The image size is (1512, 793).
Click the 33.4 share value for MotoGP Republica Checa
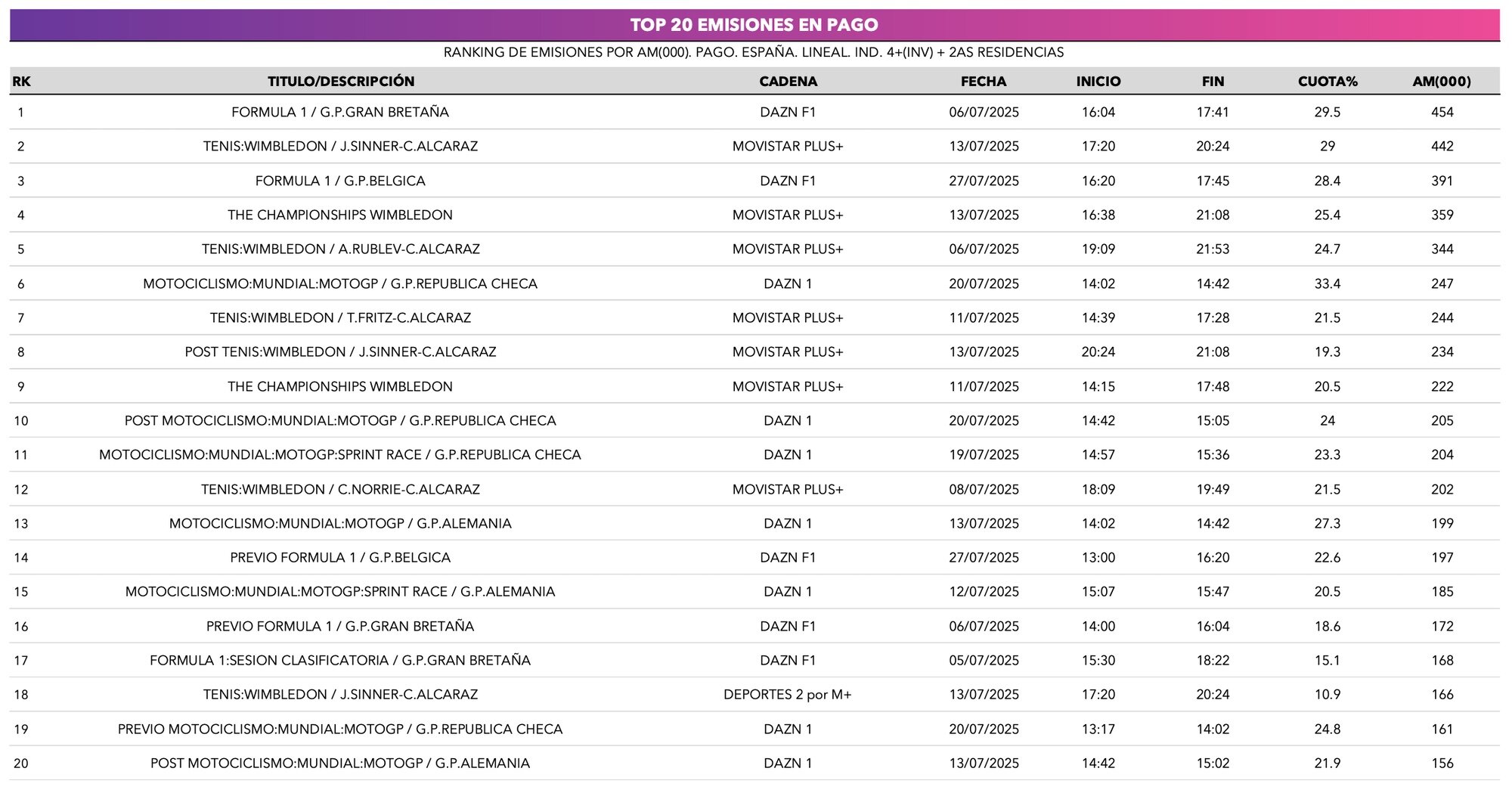pos(1327,284)
